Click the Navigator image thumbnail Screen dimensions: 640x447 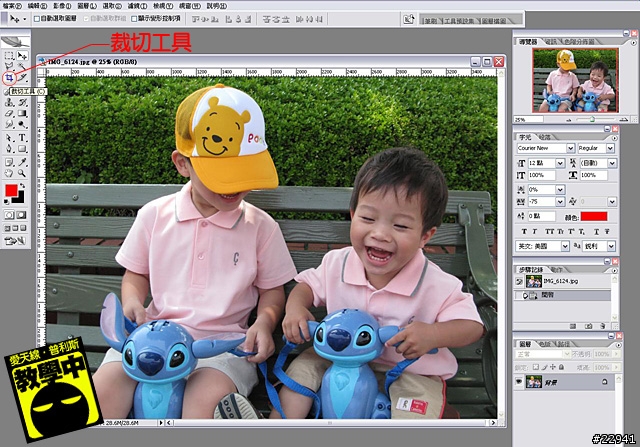[575, 80]
